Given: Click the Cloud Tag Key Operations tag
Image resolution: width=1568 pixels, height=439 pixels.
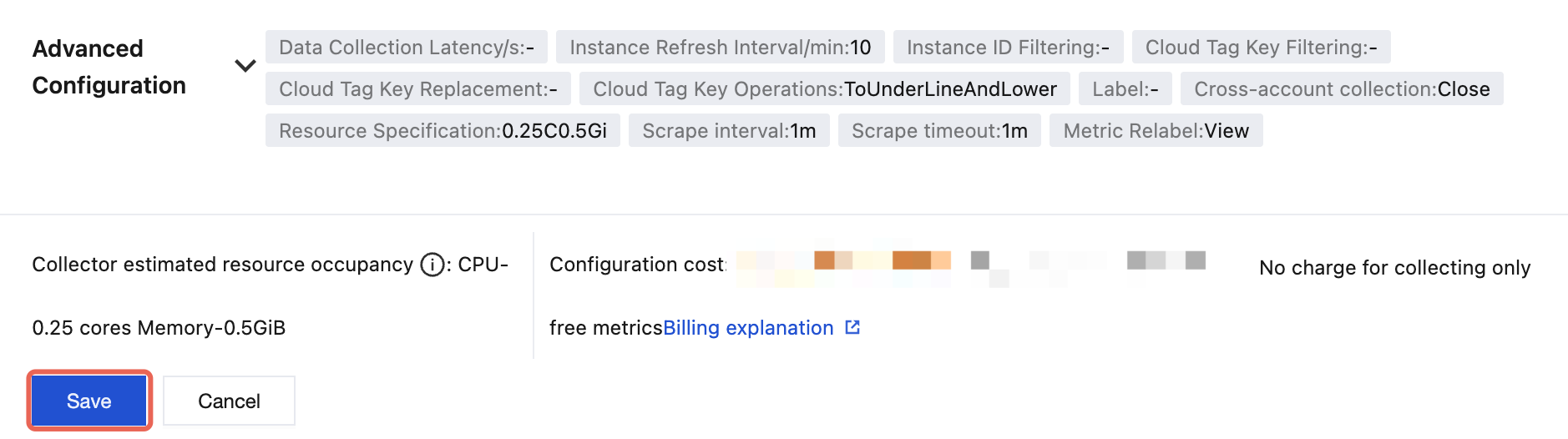Looking at the screenshot, I should click(x=824, y=89).
